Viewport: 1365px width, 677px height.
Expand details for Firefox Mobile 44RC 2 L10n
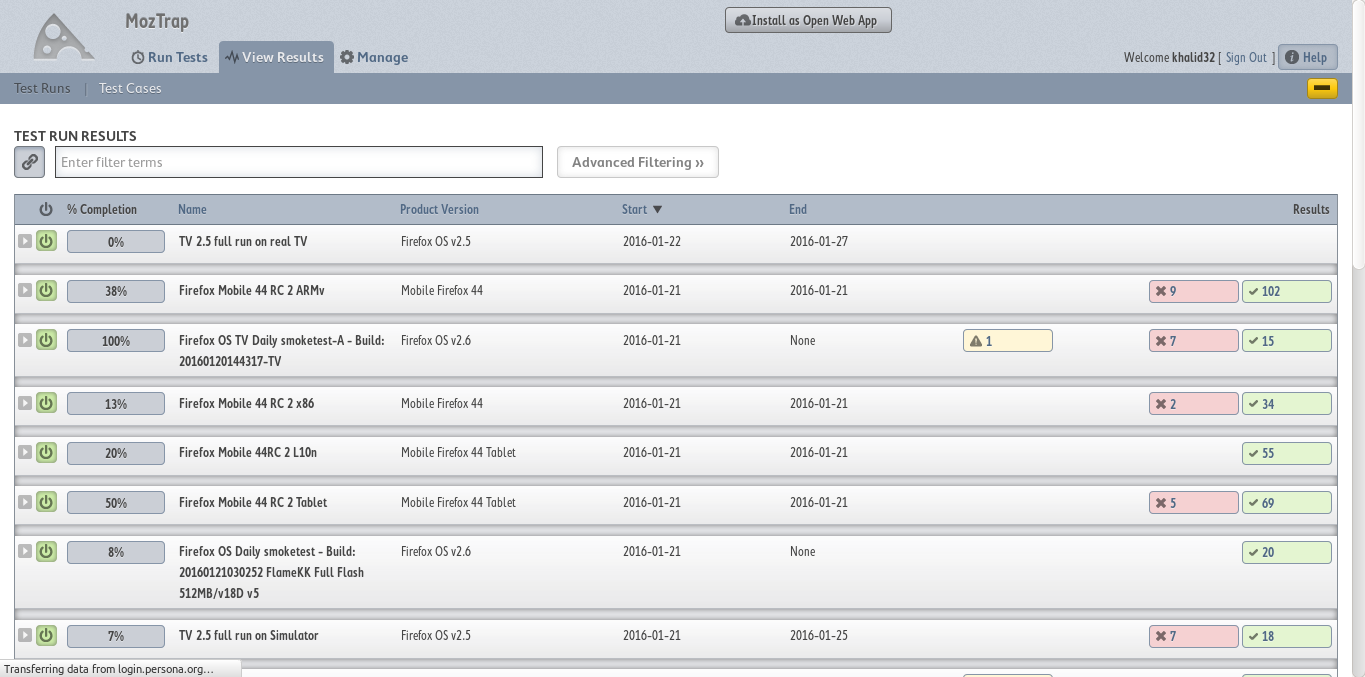(x=25, y=452)
